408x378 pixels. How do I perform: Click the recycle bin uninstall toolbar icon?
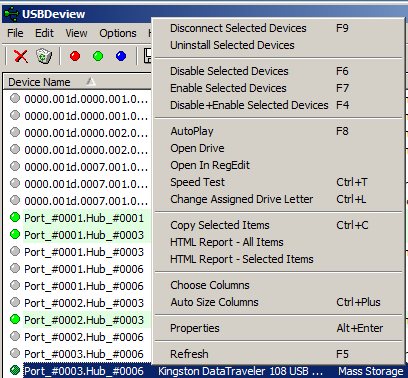pos(44,56)
